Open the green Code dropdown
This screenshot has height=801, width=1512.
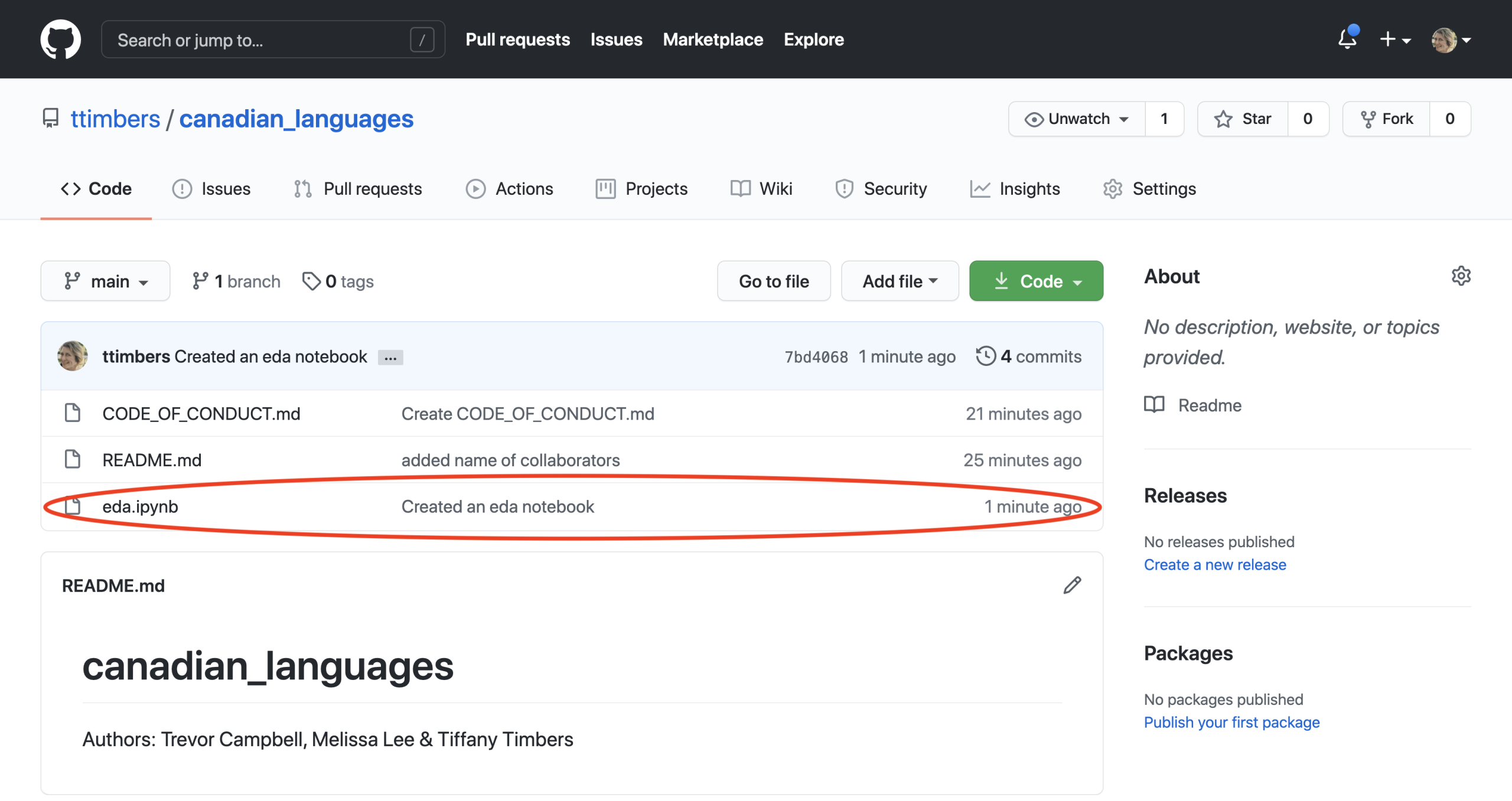(x=1036, y=281)
